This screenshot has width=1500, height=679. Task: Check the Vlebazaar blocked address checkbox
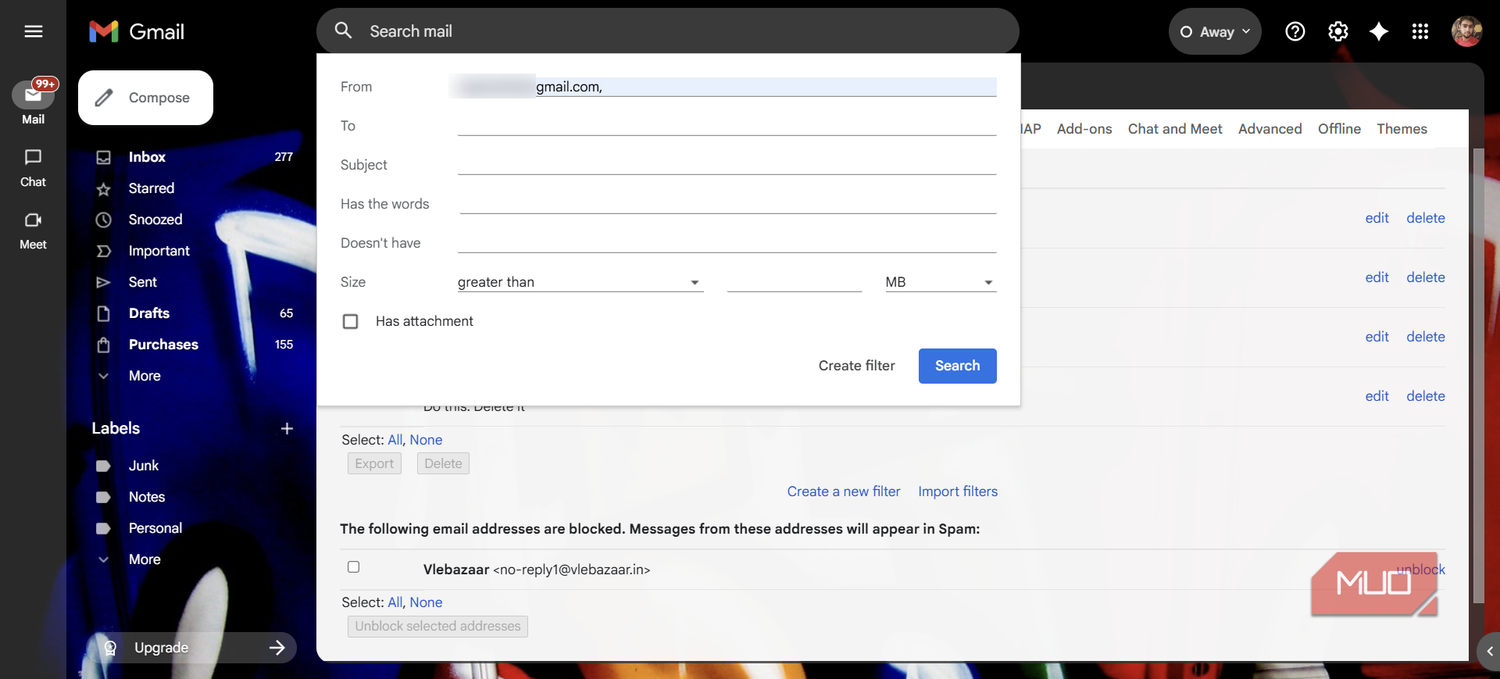pos(353,567)
